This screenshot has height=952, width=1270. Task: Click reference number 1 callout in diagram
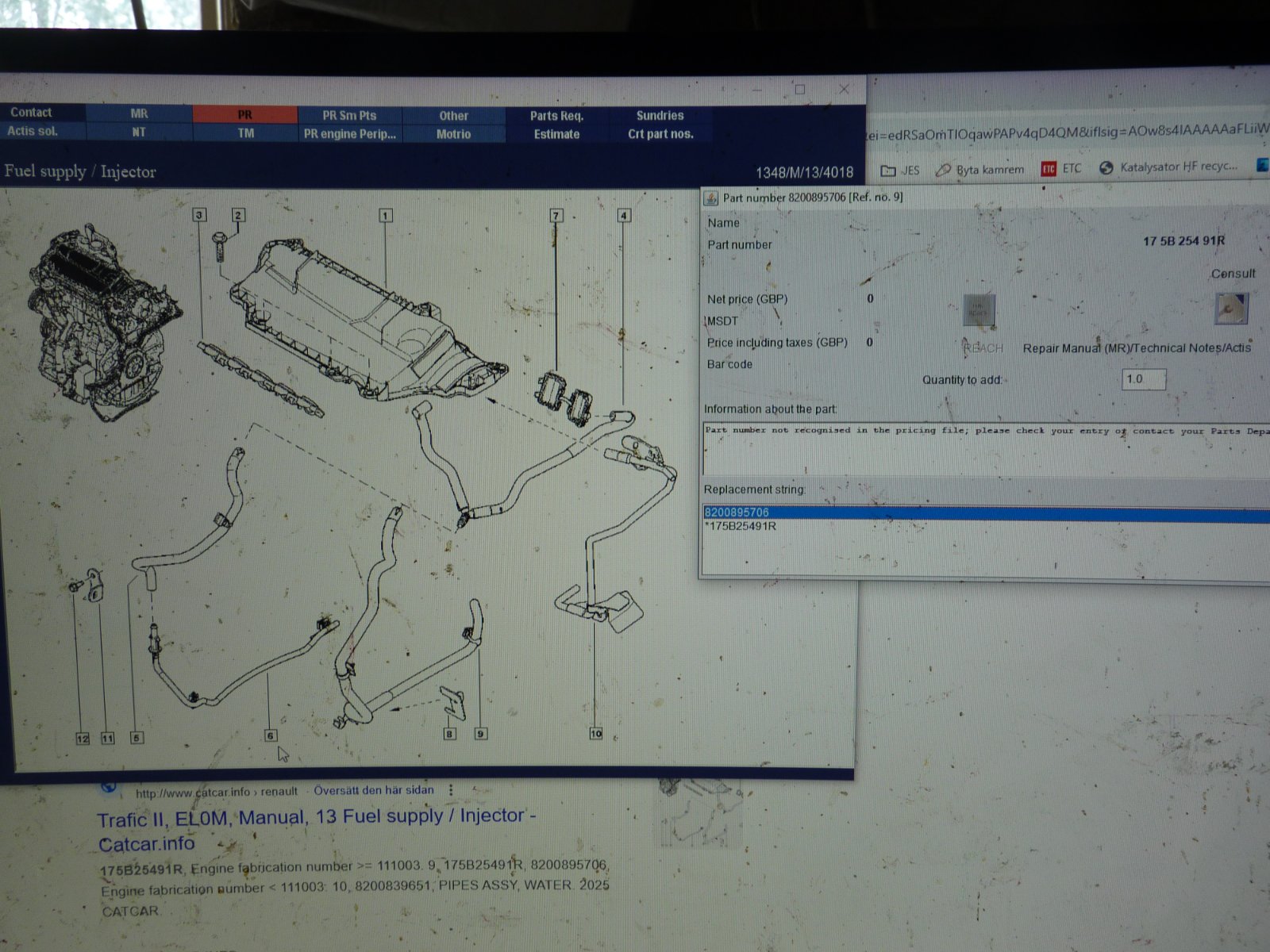click(x=386, y=215)
